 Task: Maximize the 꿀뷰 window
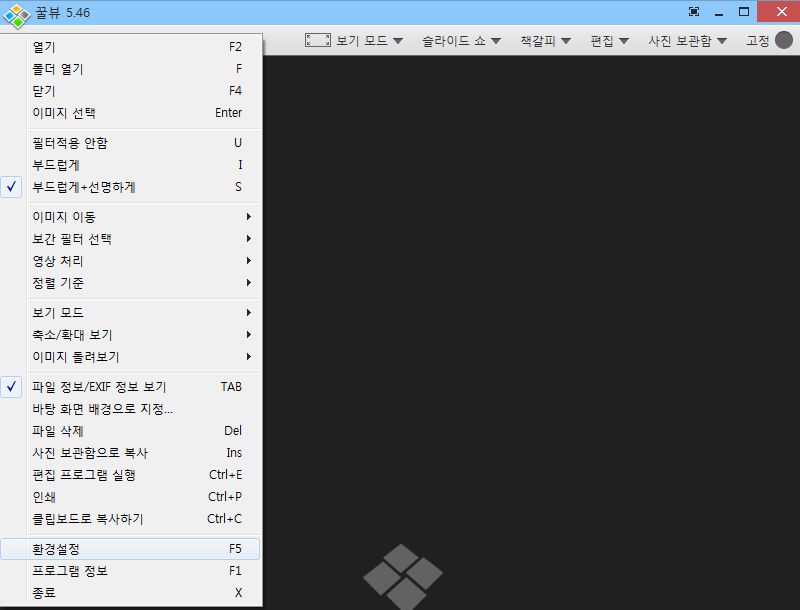(744, 12)
